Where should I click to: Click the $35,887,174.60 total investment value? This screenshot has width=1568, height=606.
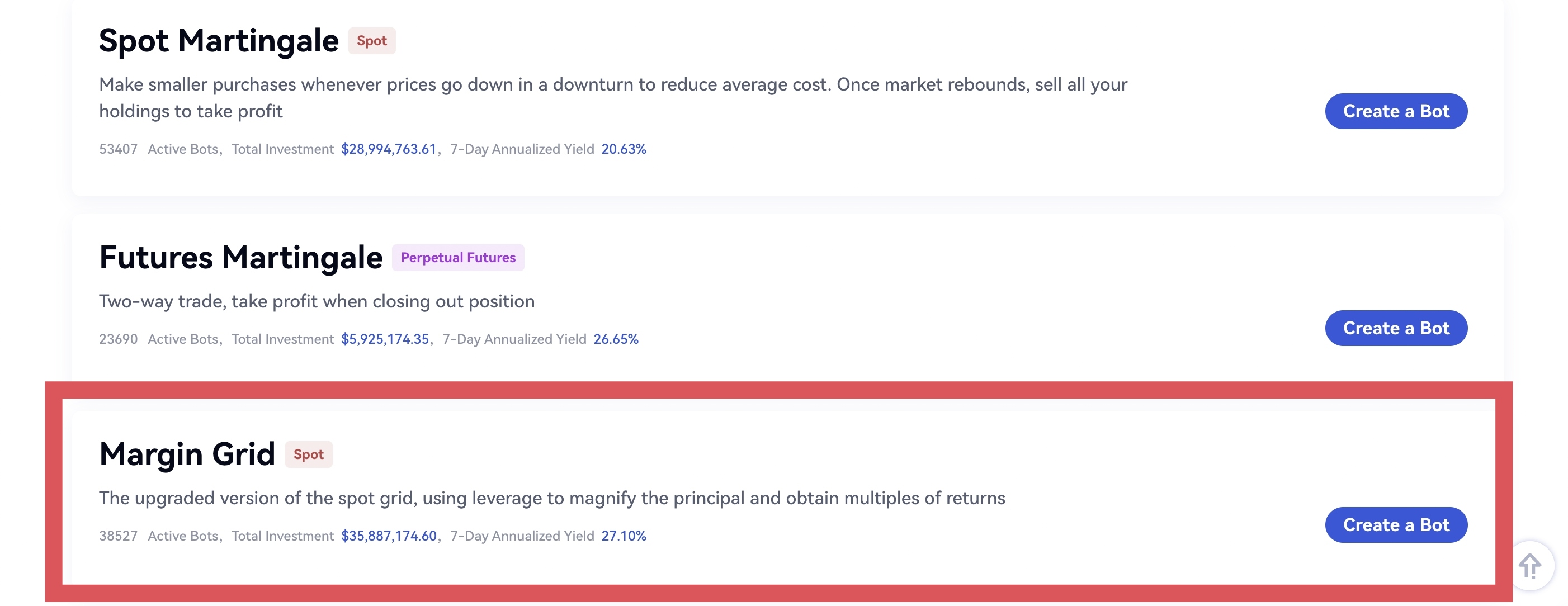point(388,536)
